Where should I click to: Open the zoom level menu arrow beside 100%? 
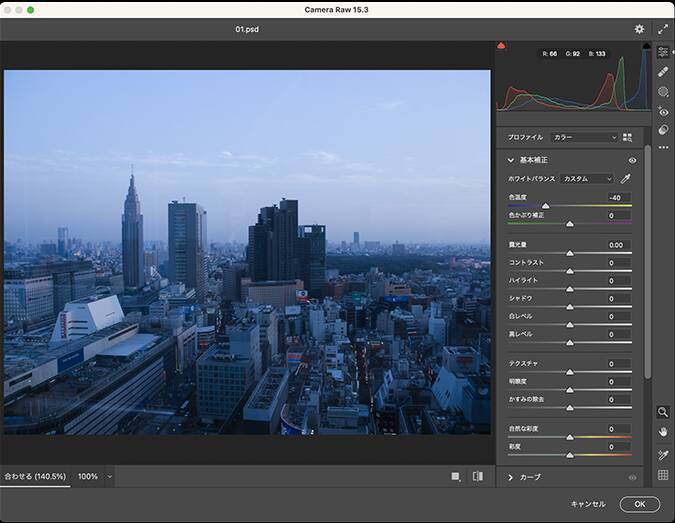point(110,477)
